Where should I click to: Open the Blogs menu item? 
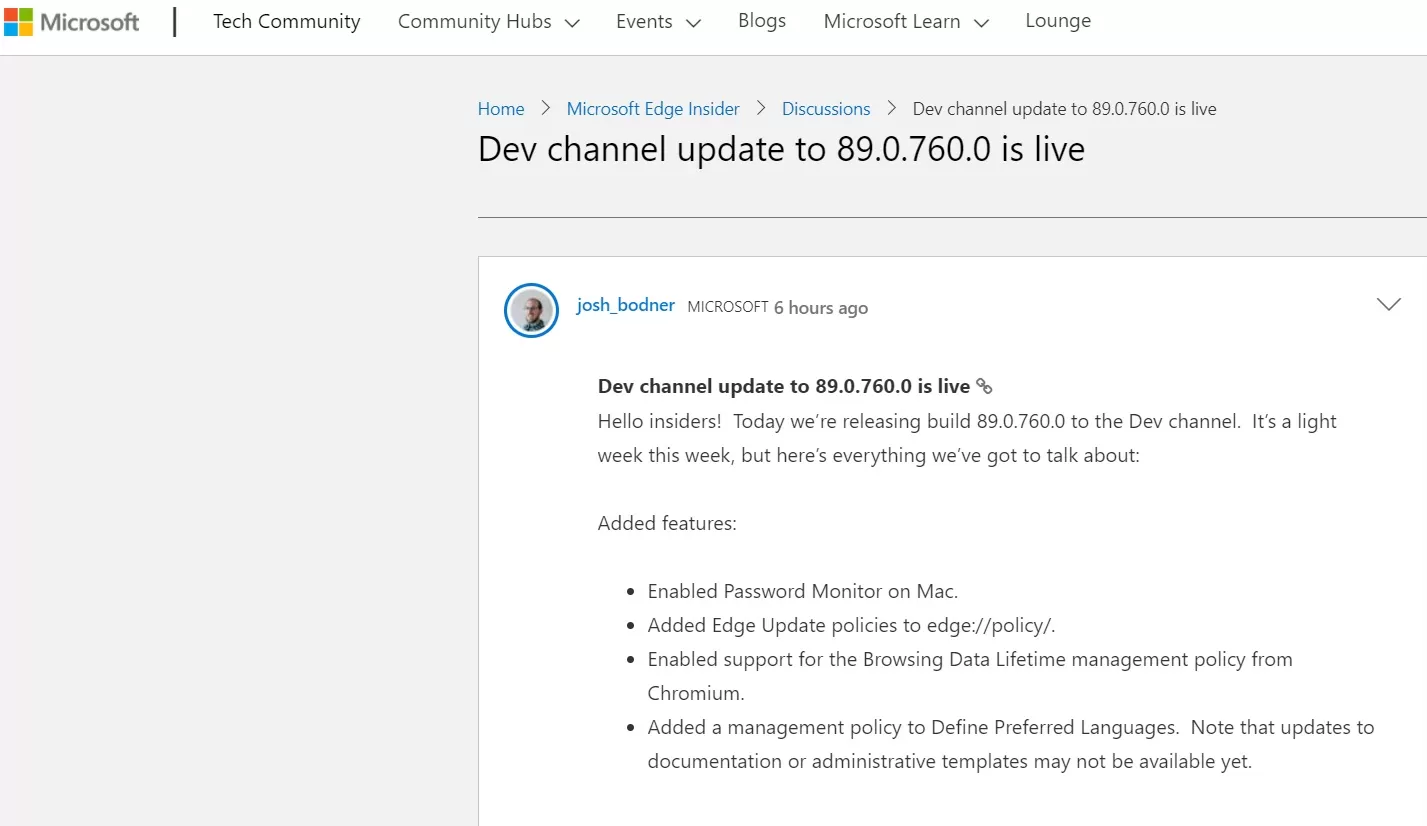(x=762, y=21)
